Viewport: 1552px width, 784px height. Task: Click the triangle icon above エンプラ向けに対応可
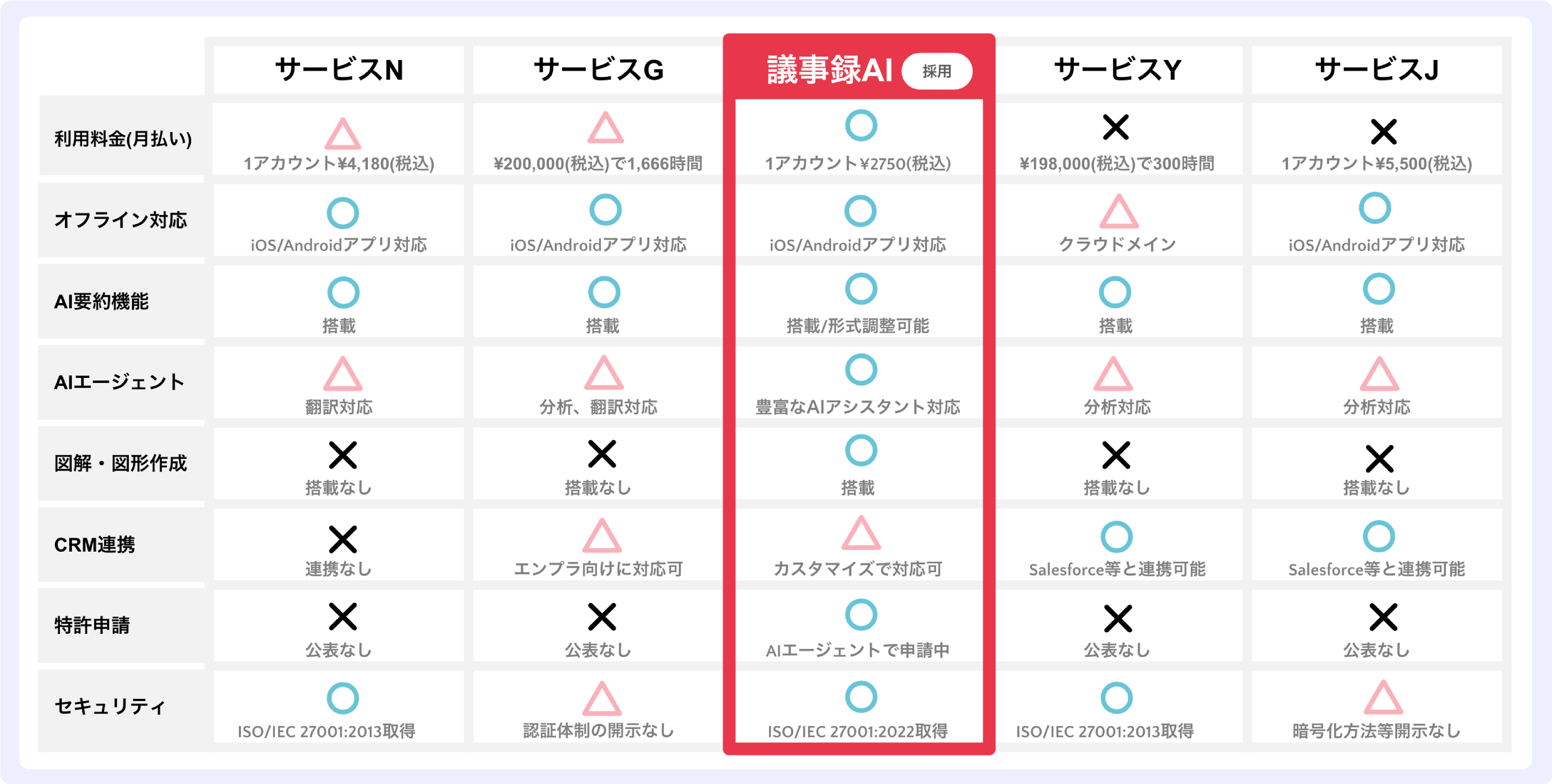pyautogui.click(x=601, y=536)
